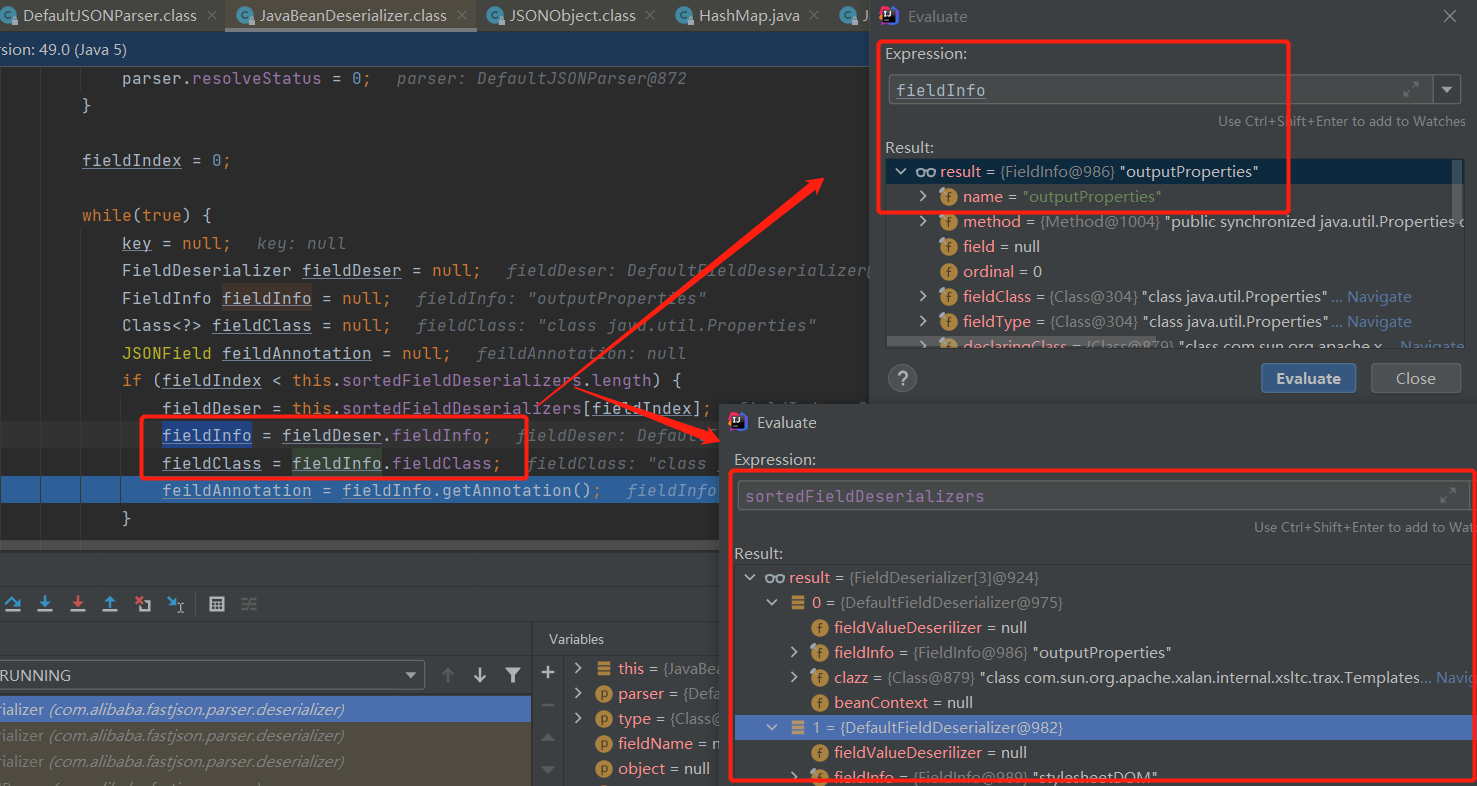Screen dimensions: 1477x786
Task: Expand fieldInfo = FieldInfo@986 under element 0
Action: click(795, 653)
